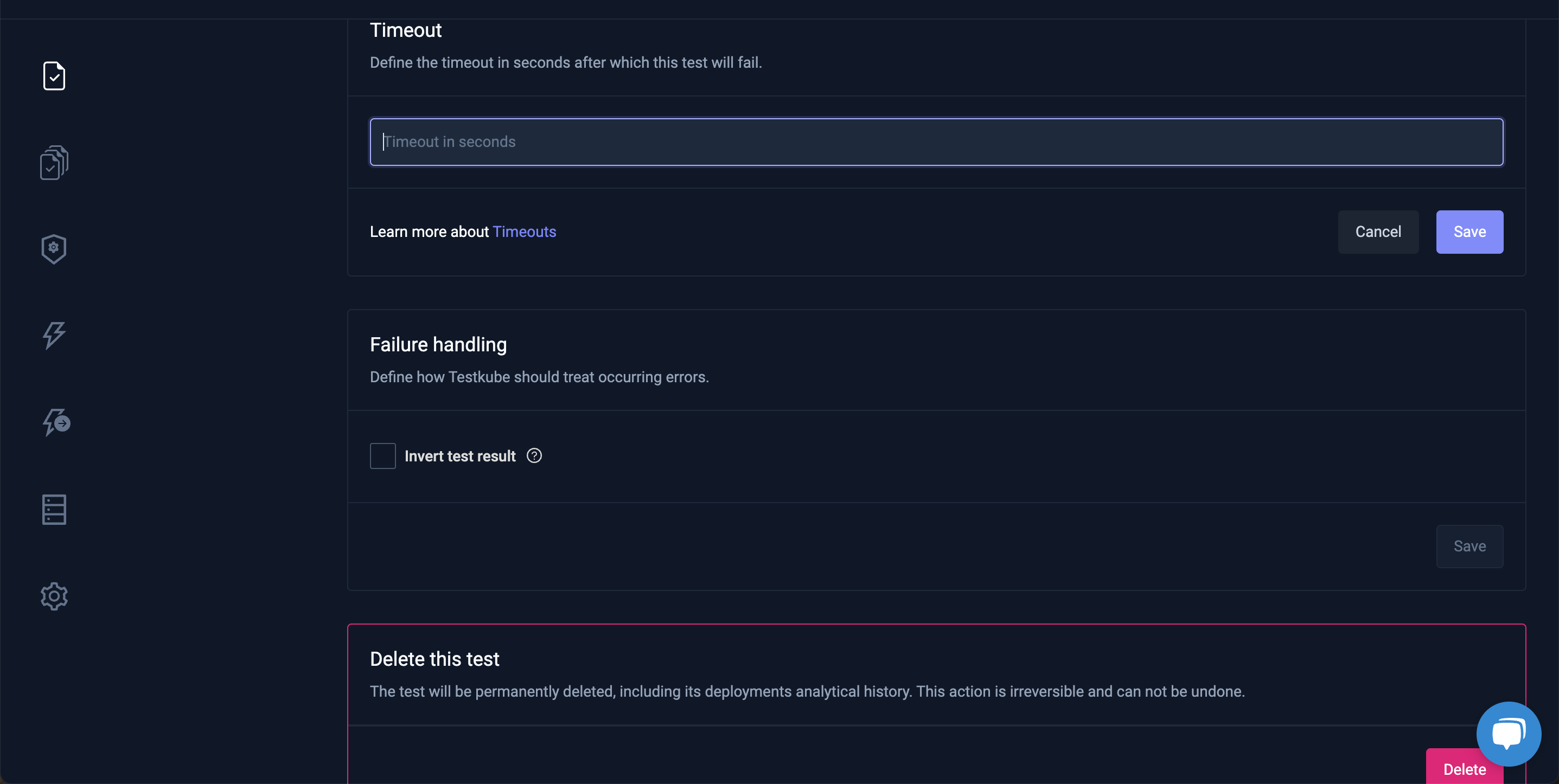Click the Invert test result label

point(460,455)
